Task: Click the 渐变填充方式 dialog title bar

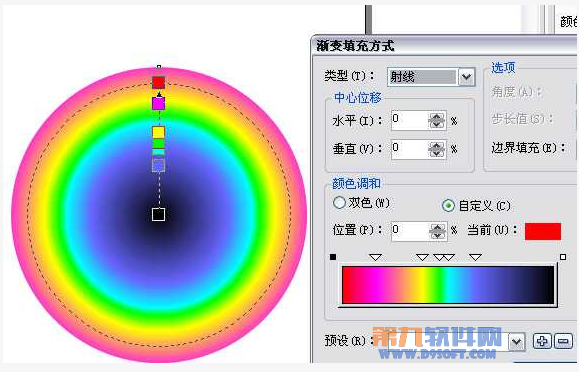Action: click(x=445, y=46)
